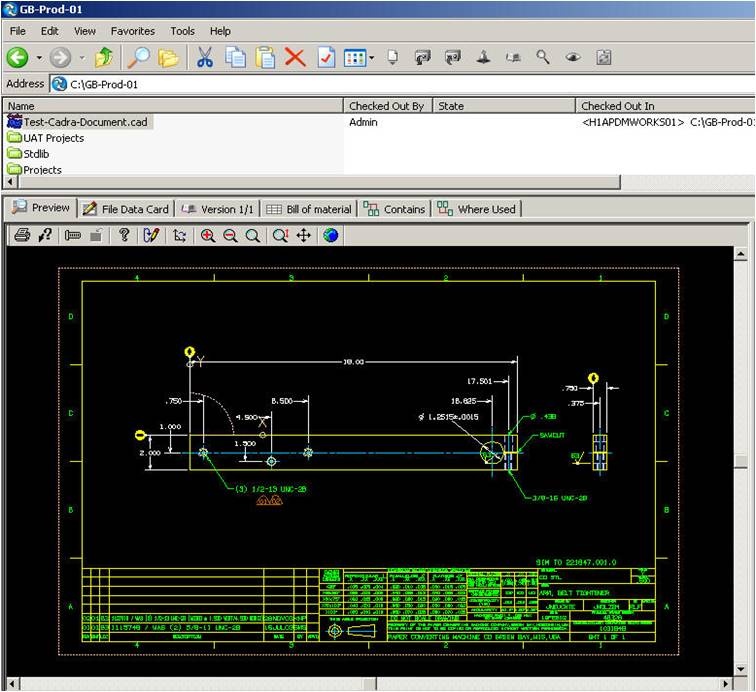This screenshot has height=692, width=756.
Task: Open the Back button history dropdown
Action: coord(39,58)
